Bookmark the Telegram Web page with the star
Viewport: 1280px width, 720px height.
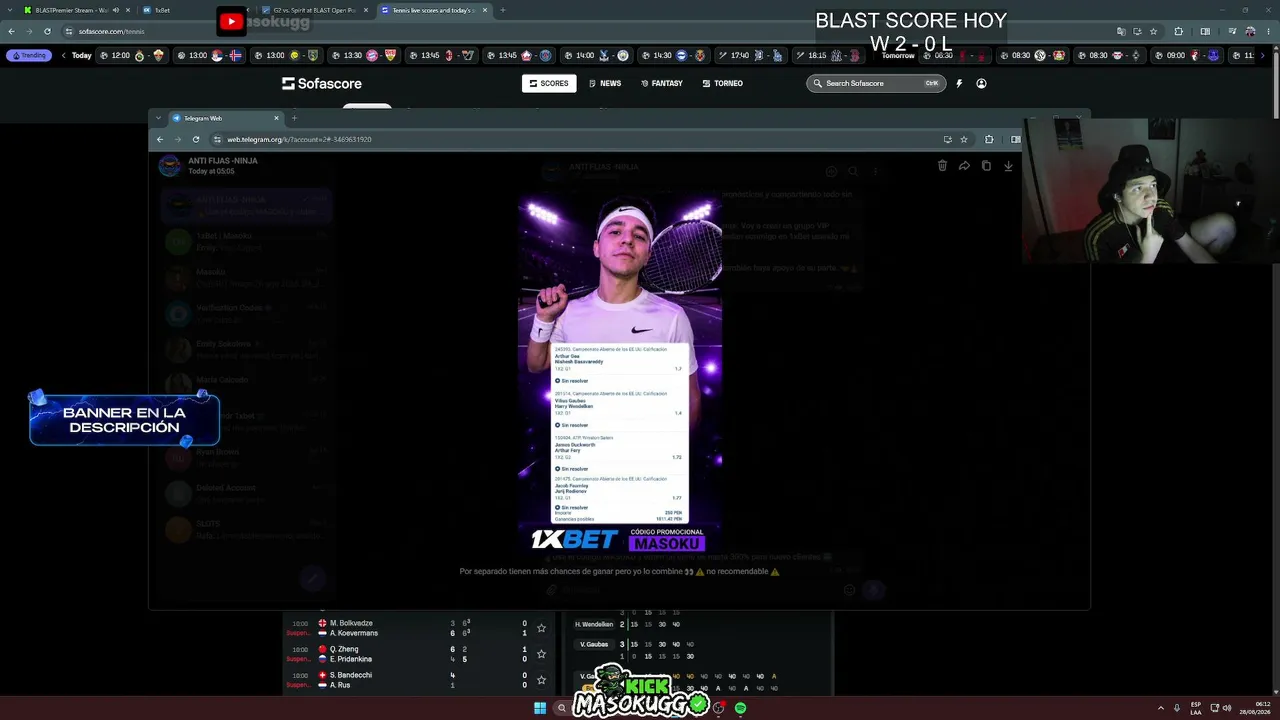(964, 139)
